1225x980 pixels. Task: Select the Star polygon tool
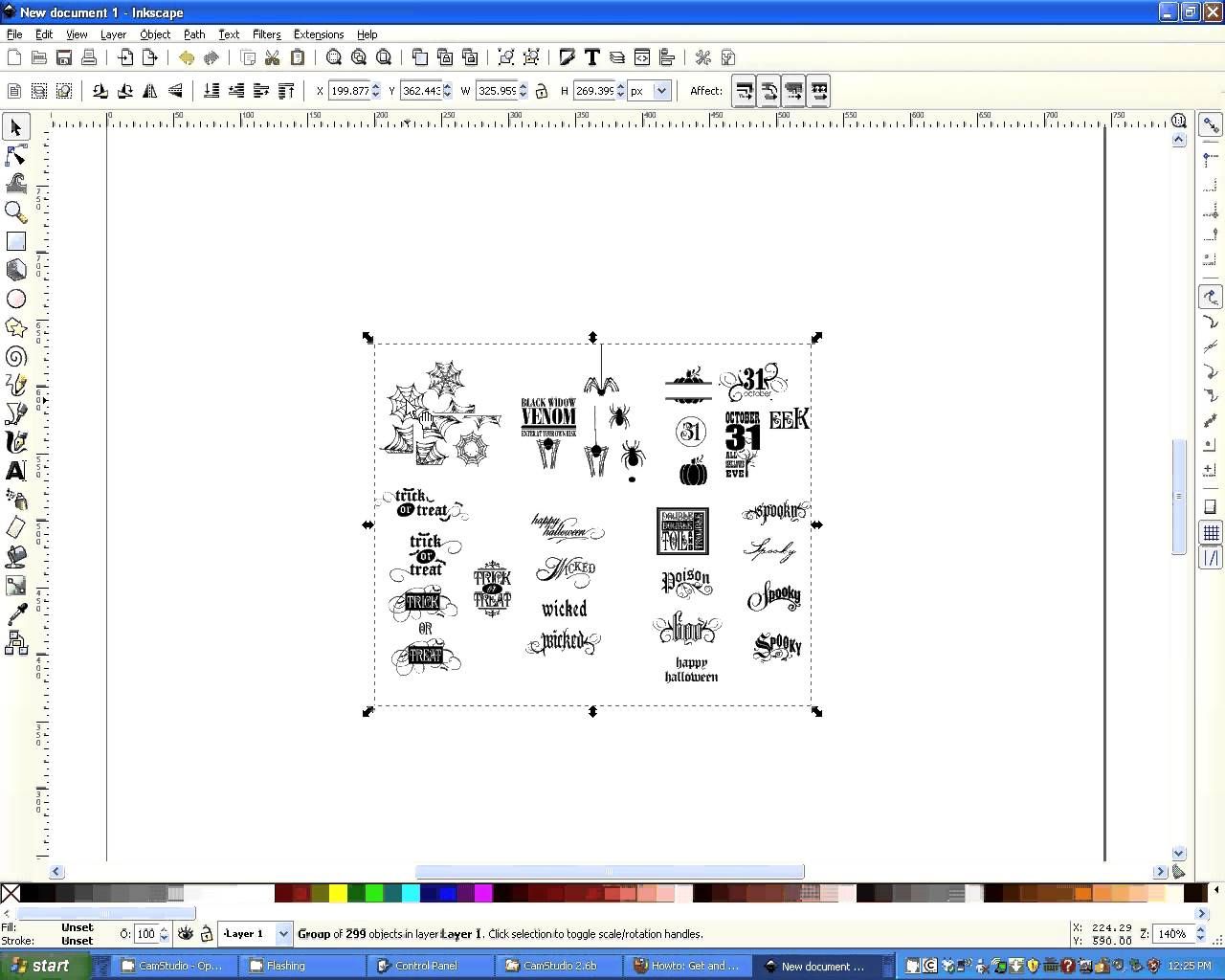tap(16, 327)
